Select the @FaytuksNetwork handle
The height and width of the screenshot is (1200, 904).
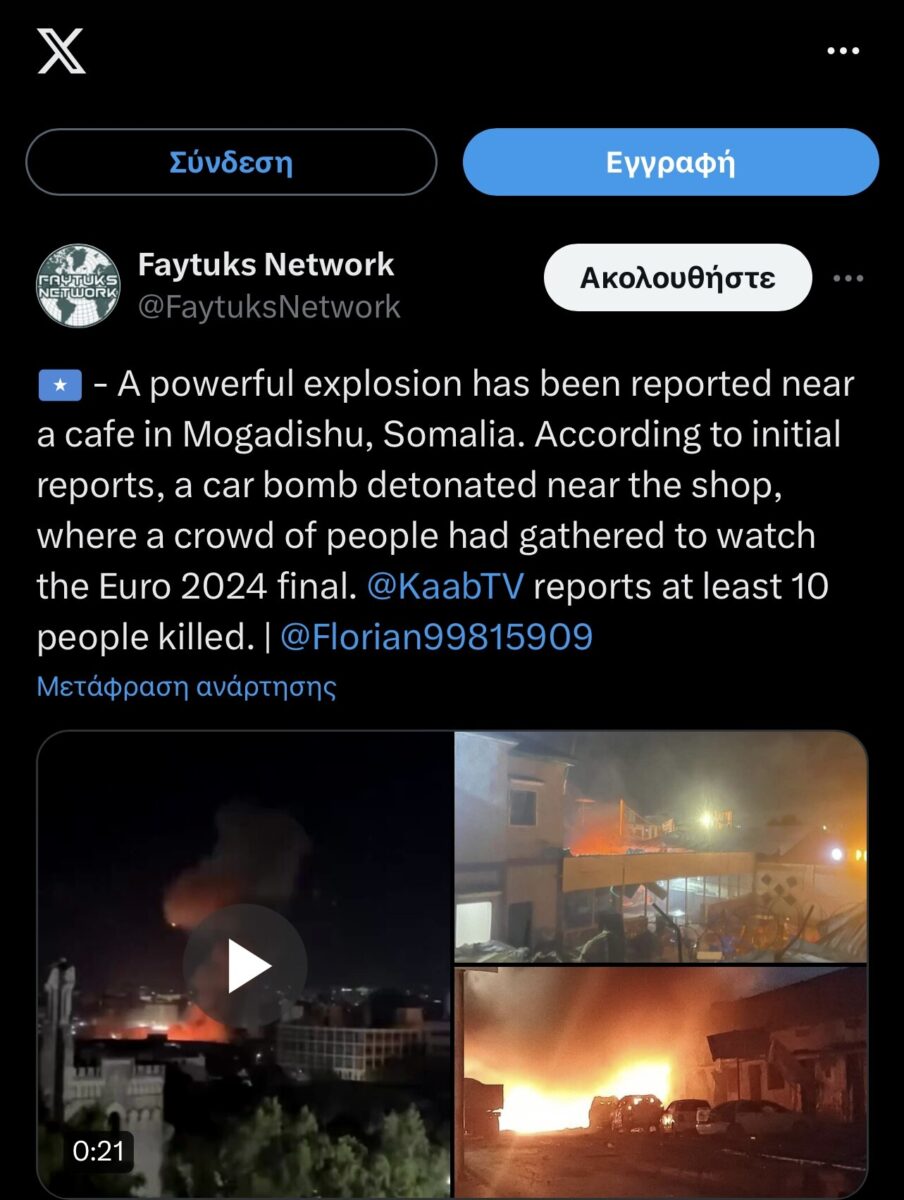pyautogui.click(x=269, y=307)
